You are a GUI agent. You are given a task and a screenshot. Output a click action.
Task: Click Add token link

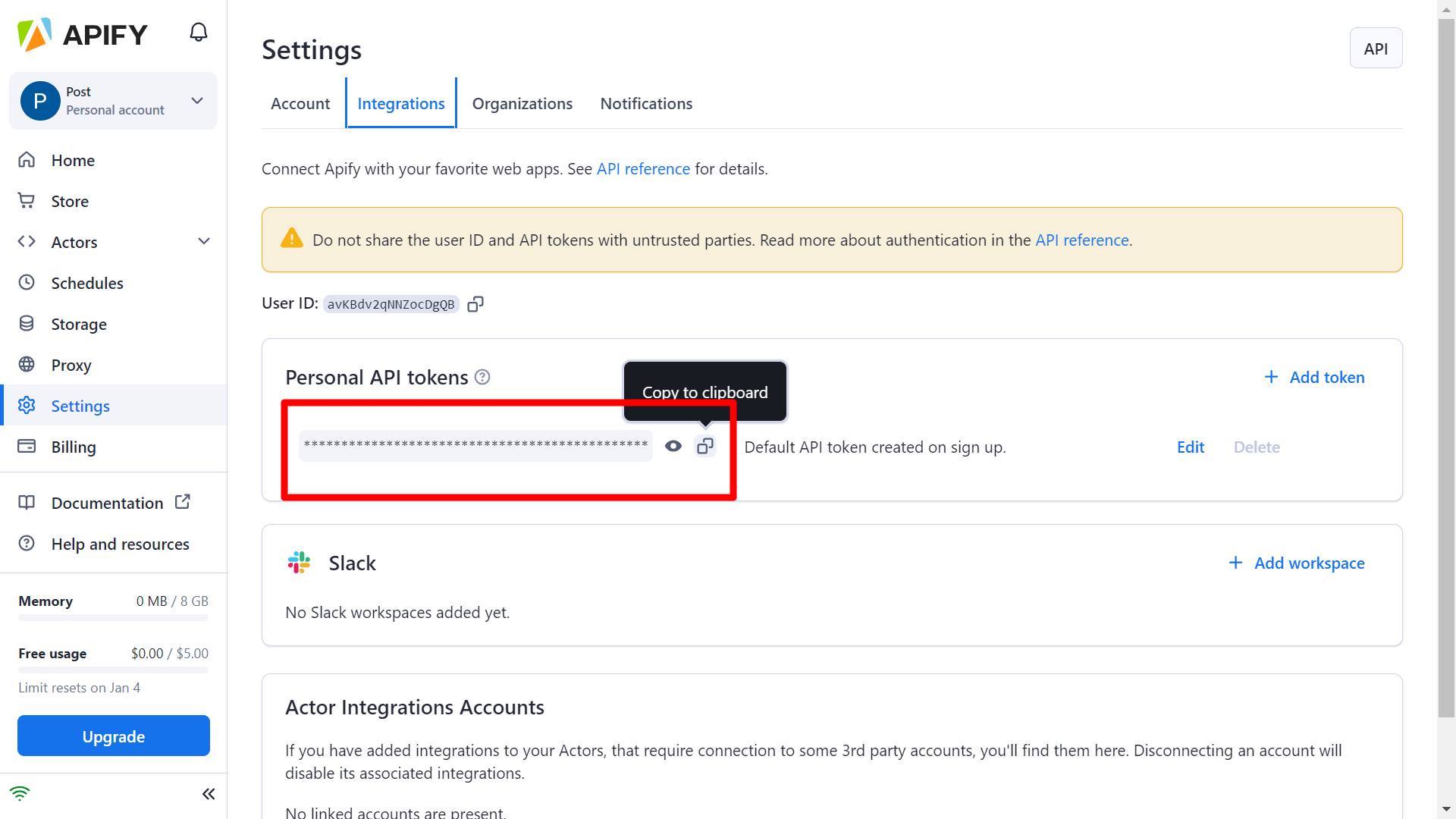[x=1315, y=377]
